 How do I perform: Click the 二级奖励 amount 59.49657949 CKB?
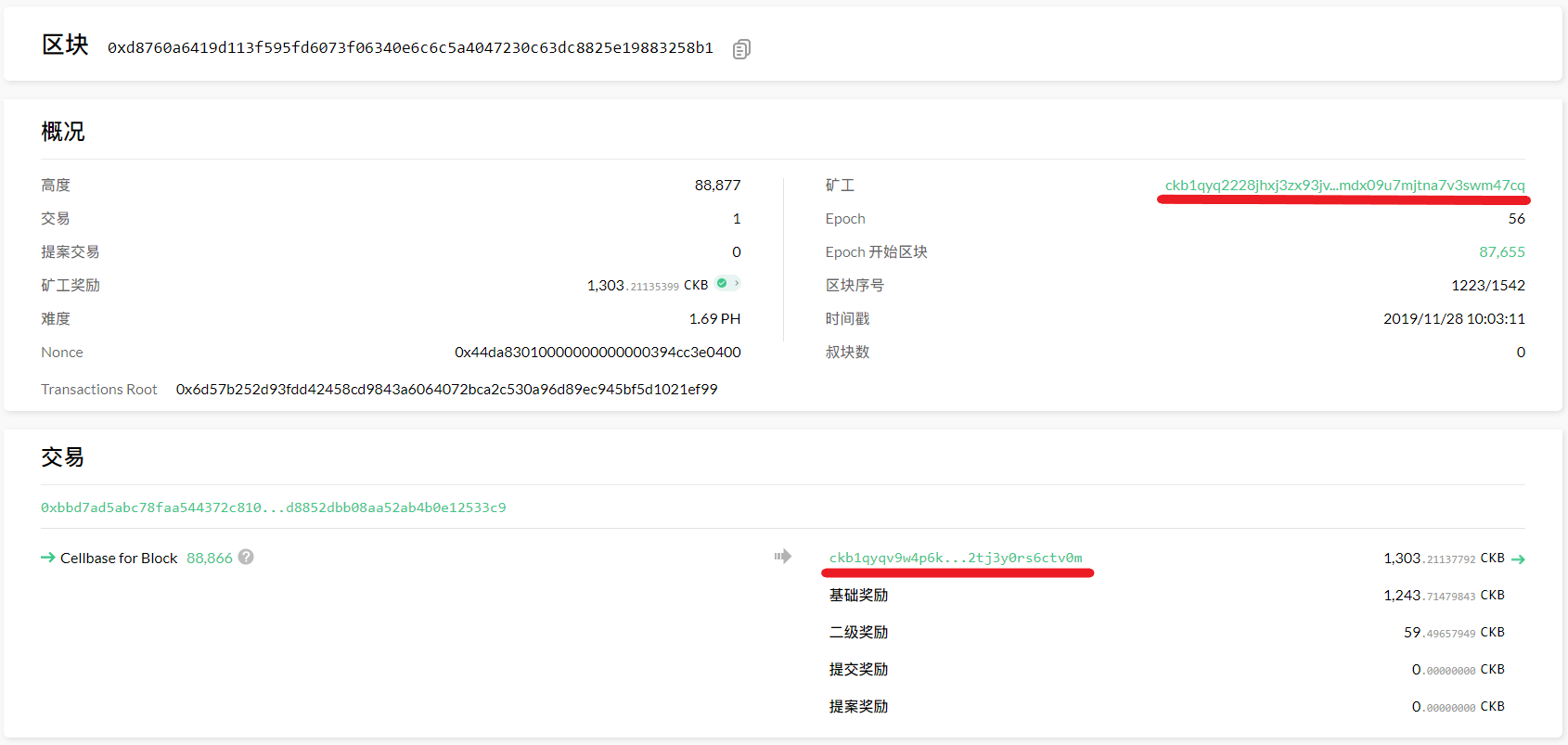tap(1453, 633)
